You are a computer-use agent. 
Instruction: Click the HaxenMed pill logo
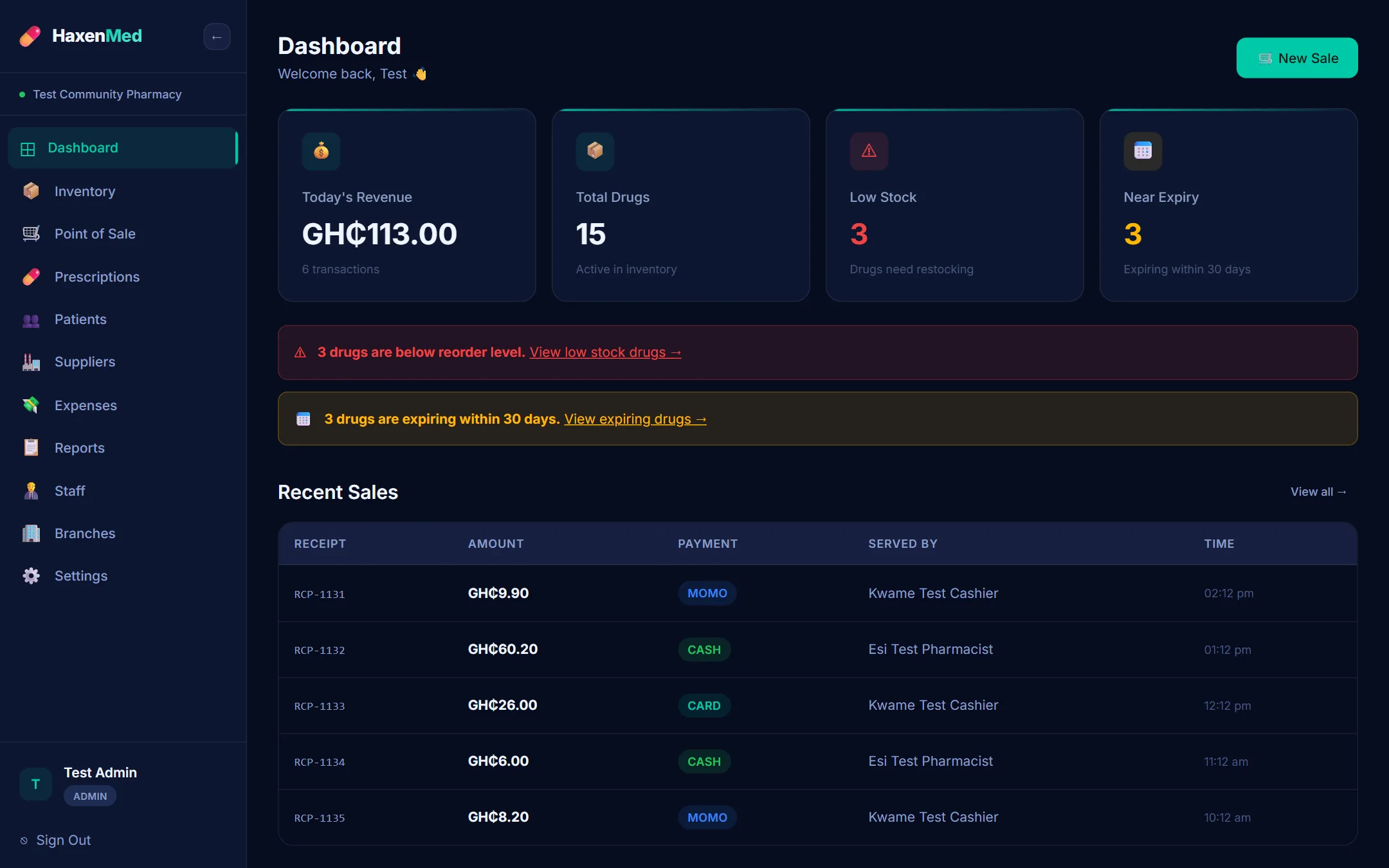[30, 37]
